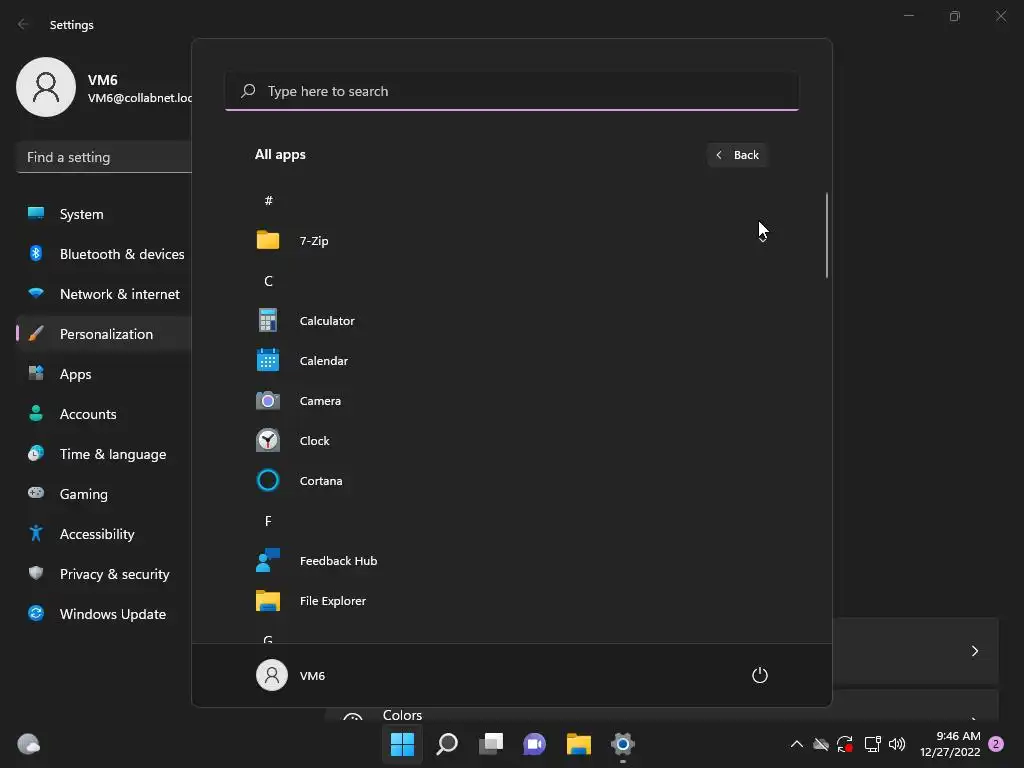Open Time & language settings
This screenshot has height=768, width=1024.
[x=104, y=454]
